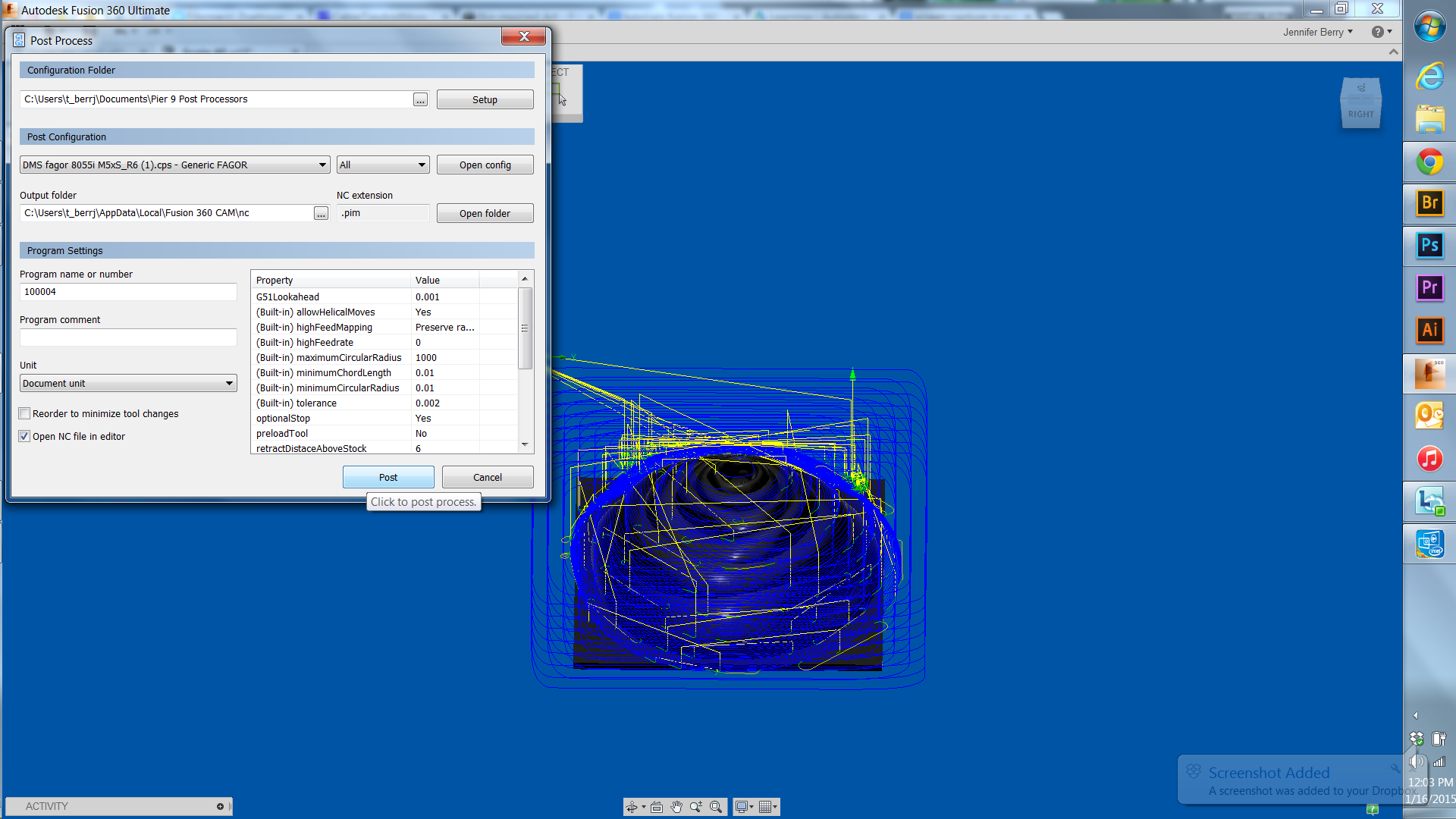Image resolution: width=1456 pixels, height=819 pixels.
Task: Open iTunes from the taskbar
Action: (x=1429, y=459)
